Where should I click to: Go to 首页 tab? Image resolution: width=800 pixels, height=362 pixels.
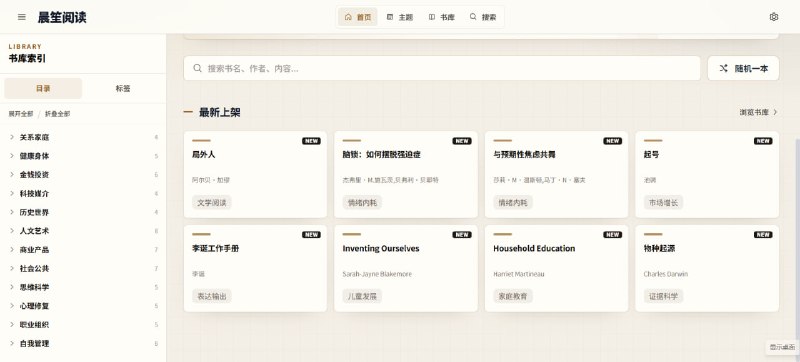click(358, 17)
